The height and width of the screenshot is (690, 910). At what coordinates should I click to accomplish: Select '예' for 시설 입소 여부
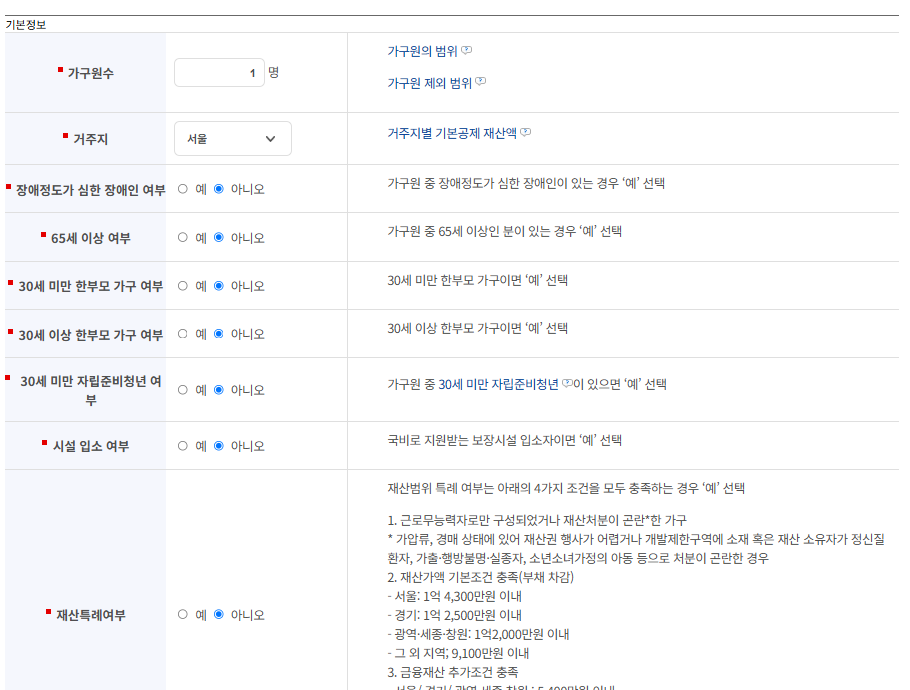[x=183, y=445]
